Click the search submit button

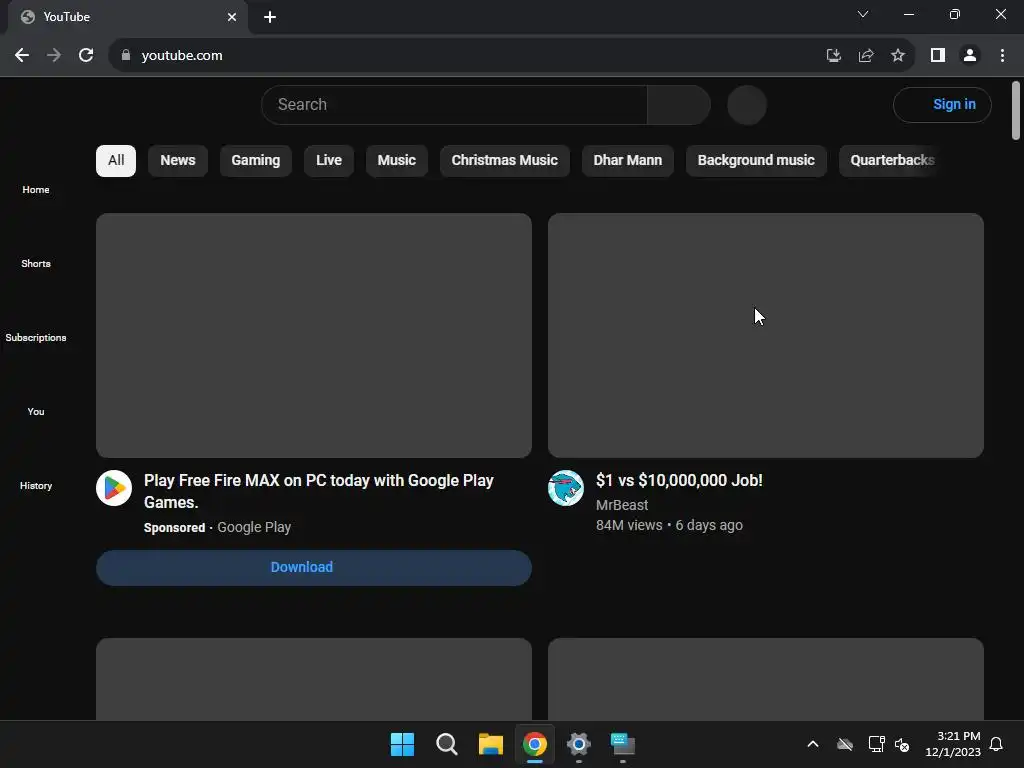click(679, 104)
